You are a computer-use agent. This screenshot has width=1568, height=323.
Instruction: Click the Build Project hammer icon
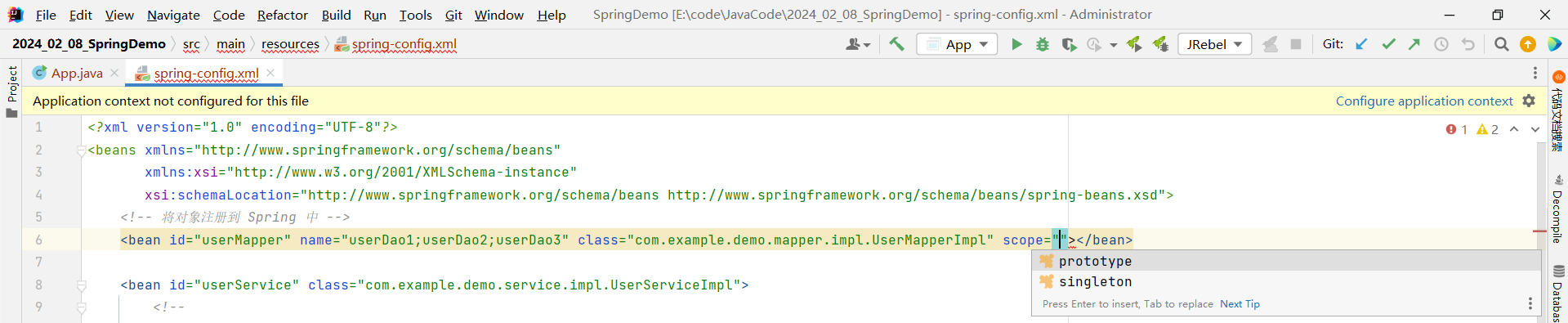(x=896, y=44)
